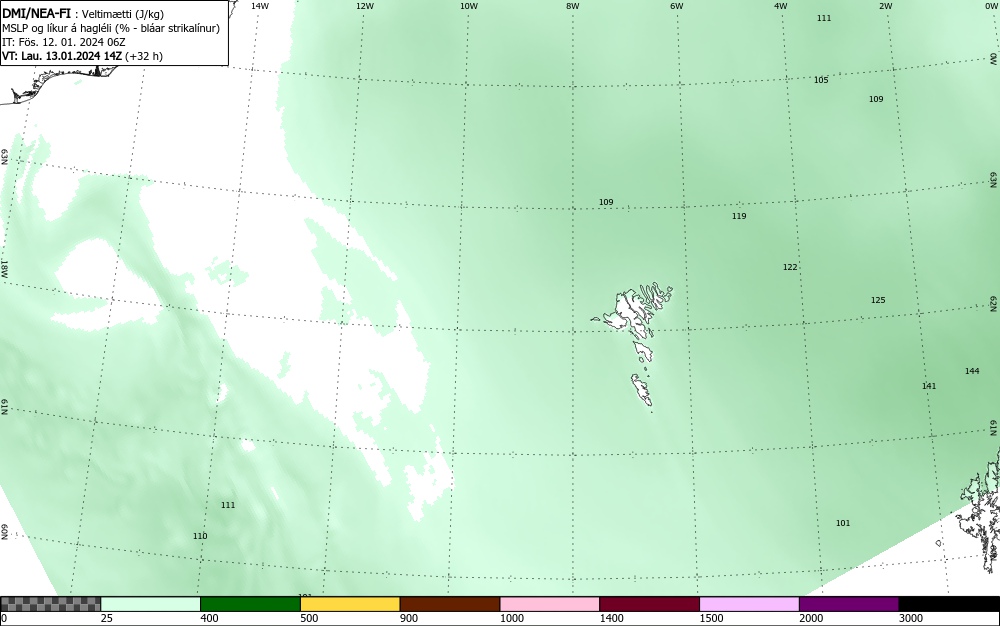Click the 'VT: Lau. 13.01.2024 14Z (+32 h)' line
The image size is (1000, 626).
(x=82, y=56)
